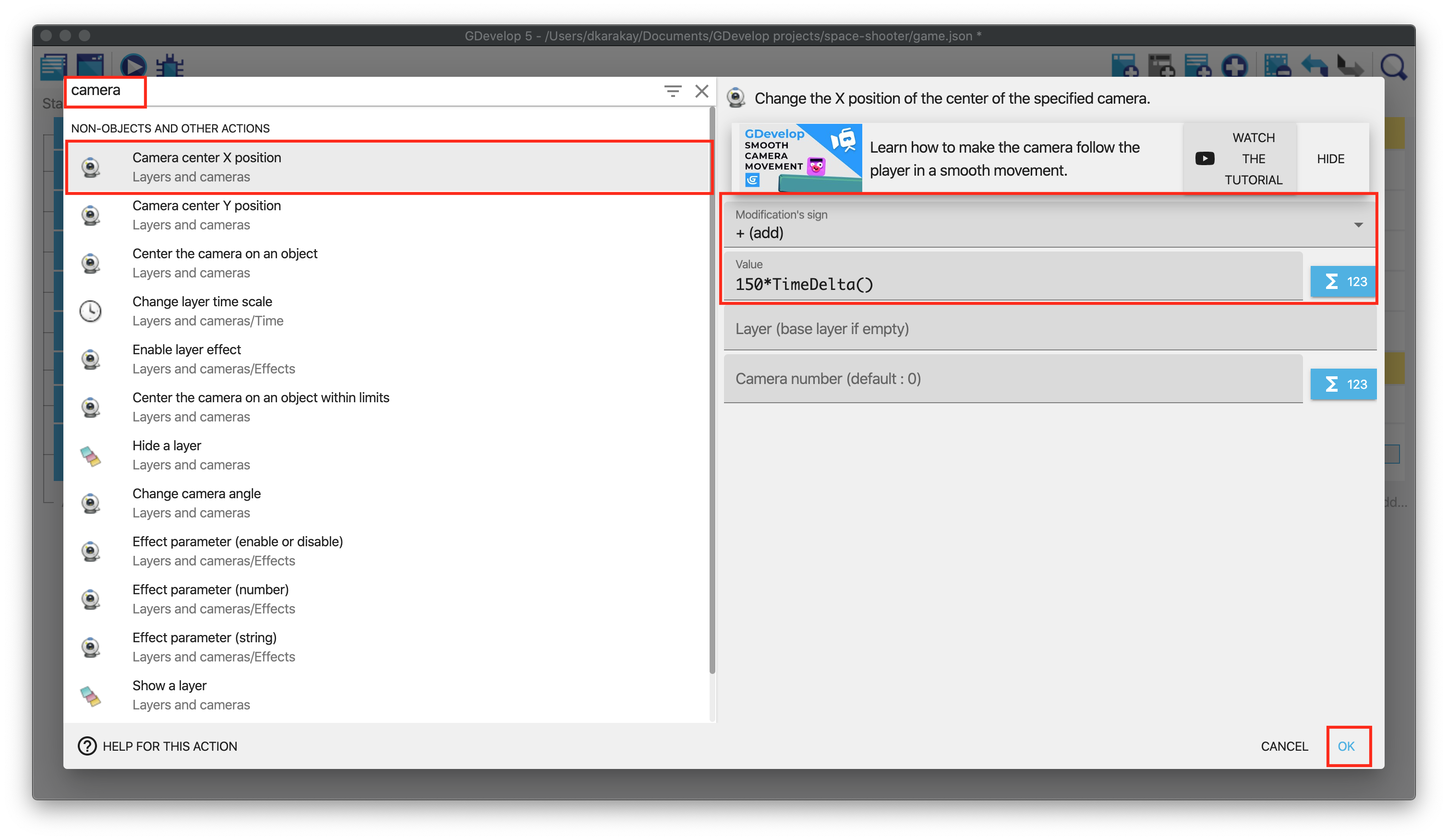This screenshot has height=840, width=1448.
Task: Hide the smooth camera tutorial banner
Action: coord(1330,158)
